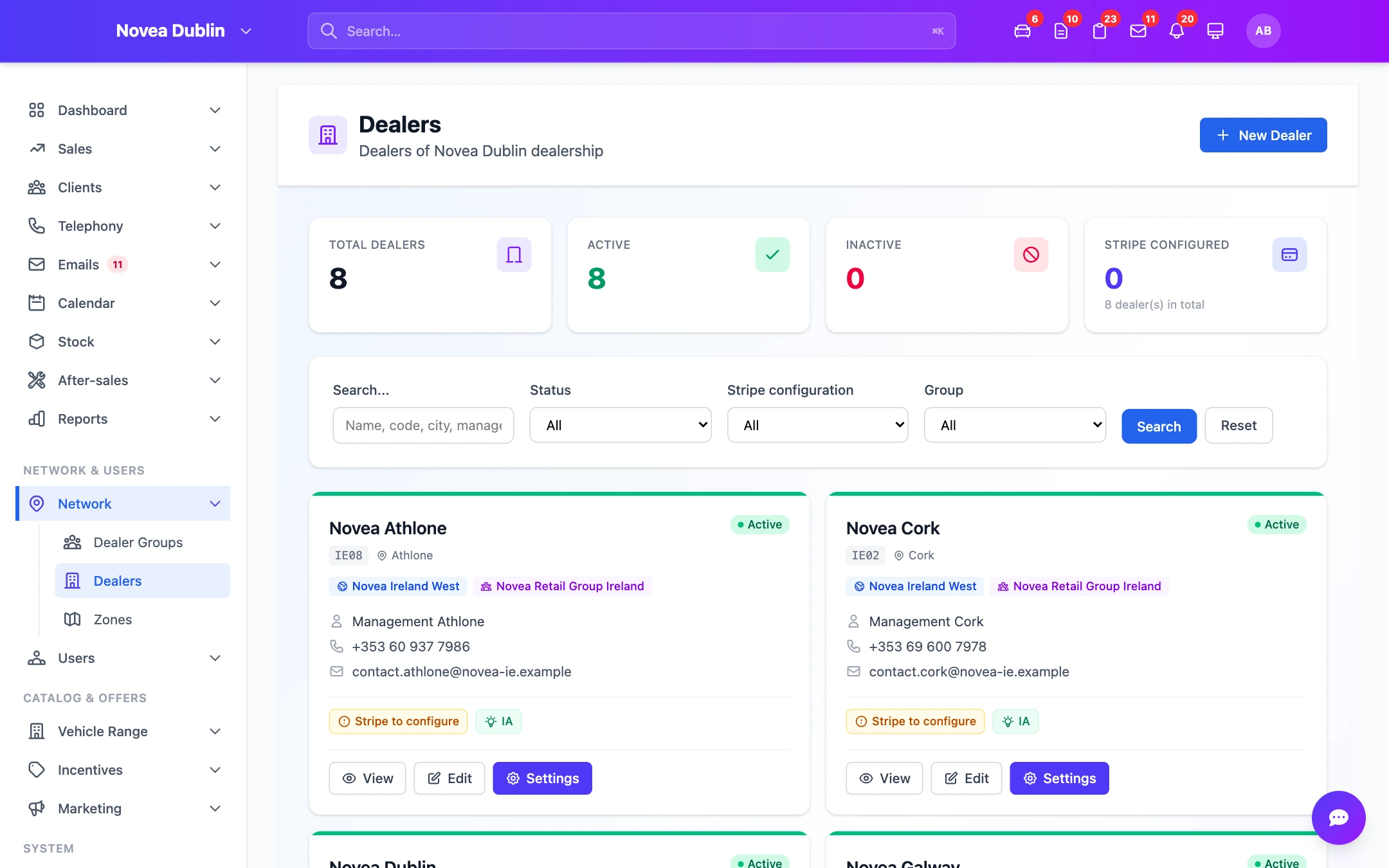
Task: Open the Marketing sidebar item
Action: coord(123,808)
